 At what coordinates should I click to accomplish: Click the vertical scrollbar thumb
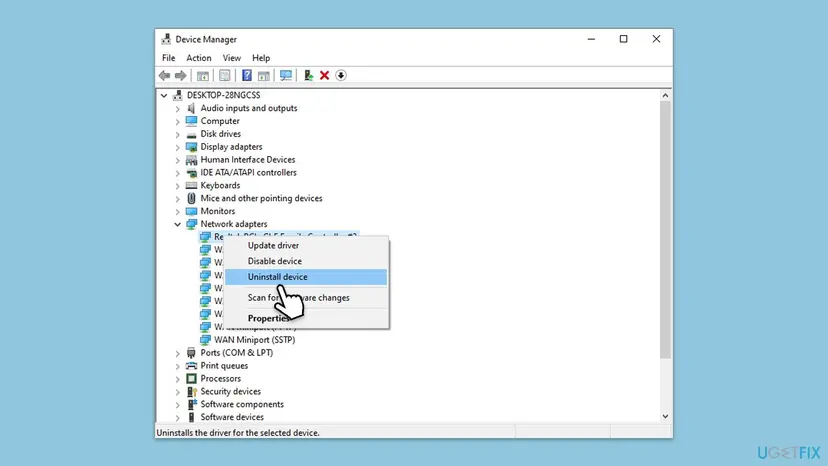point(665,230)
